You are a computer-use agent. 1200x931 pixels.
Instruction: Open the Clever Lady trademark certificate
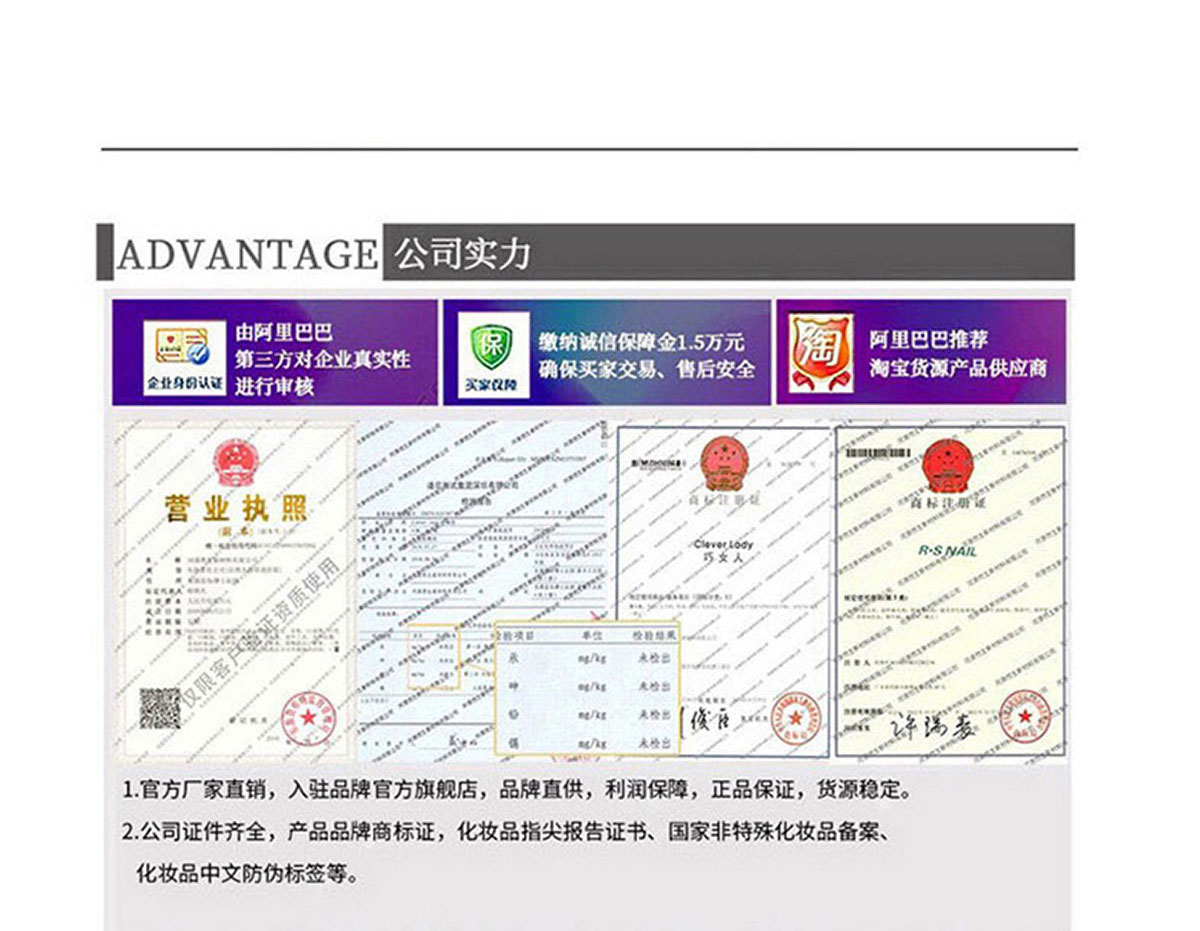coord(723,590)
